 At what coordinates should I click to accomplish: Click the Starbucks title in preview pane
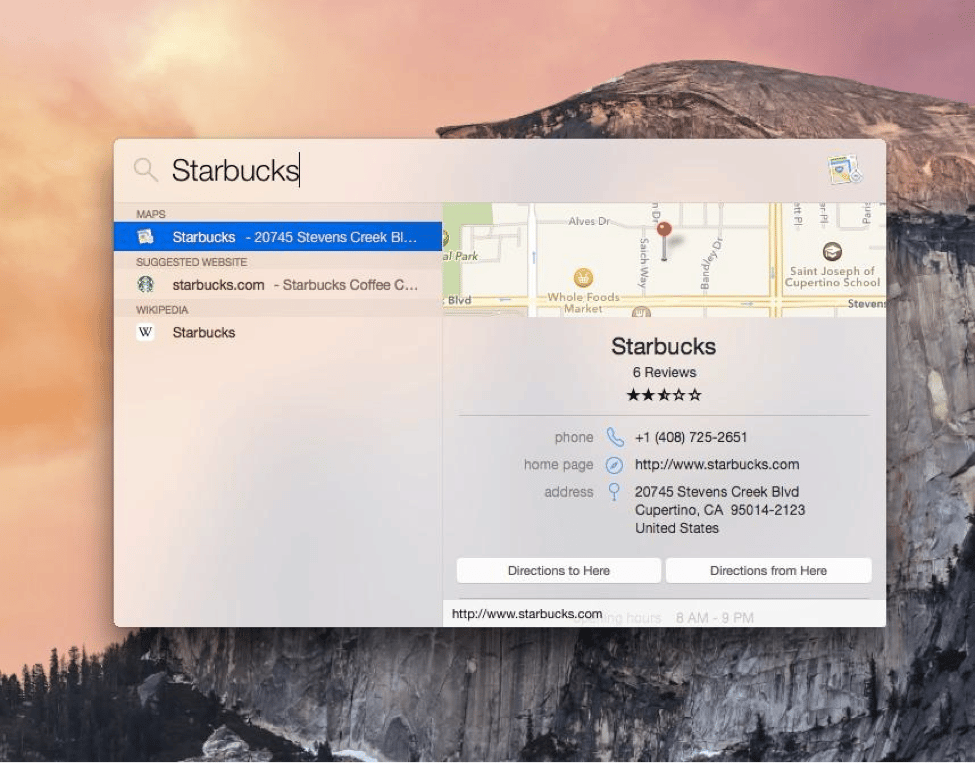[663, 346]
